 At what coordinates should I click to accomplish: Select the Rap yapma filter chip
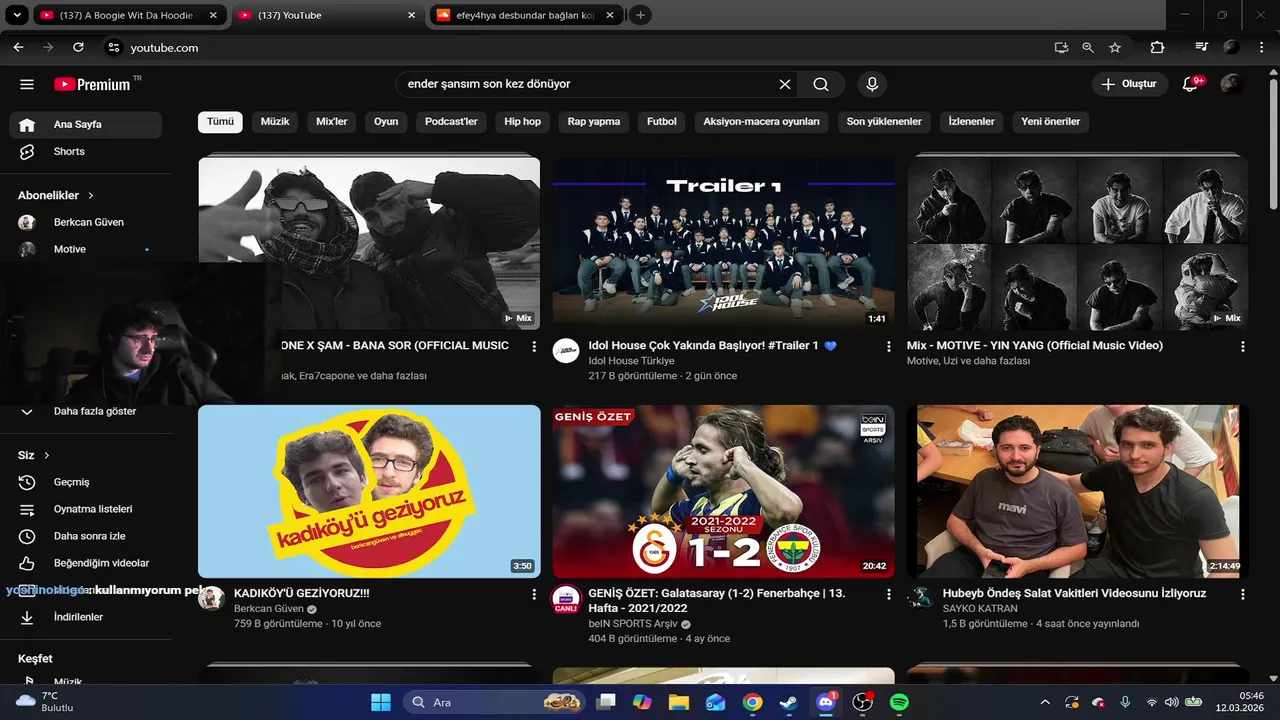pos(594,121)
